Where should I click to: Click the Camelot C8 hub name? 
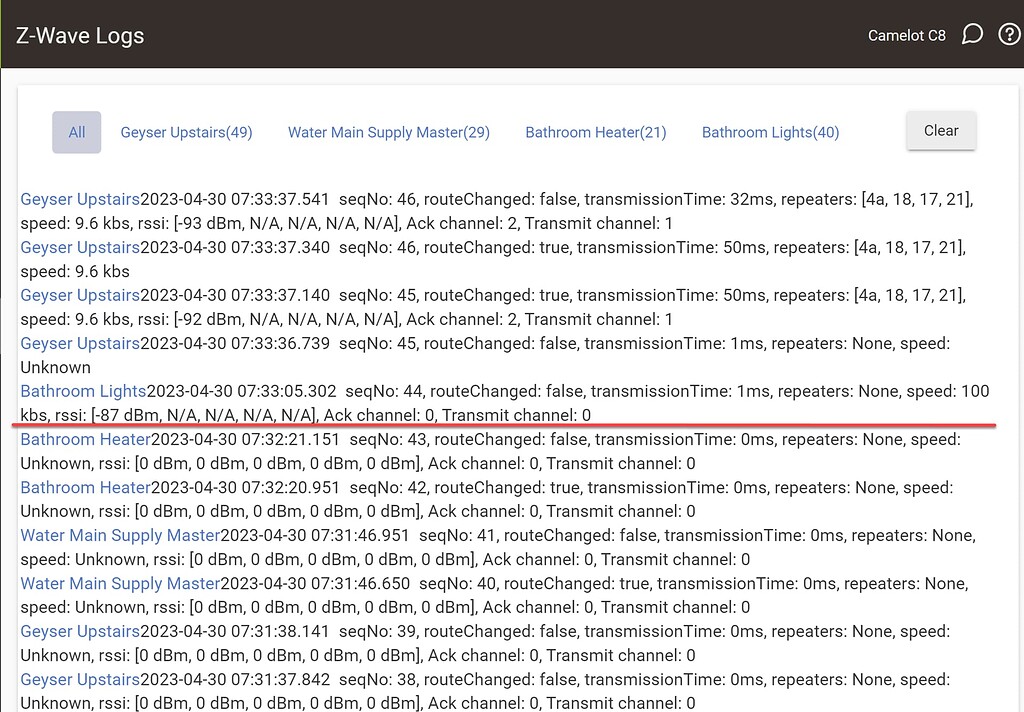(x=906, y=35)
